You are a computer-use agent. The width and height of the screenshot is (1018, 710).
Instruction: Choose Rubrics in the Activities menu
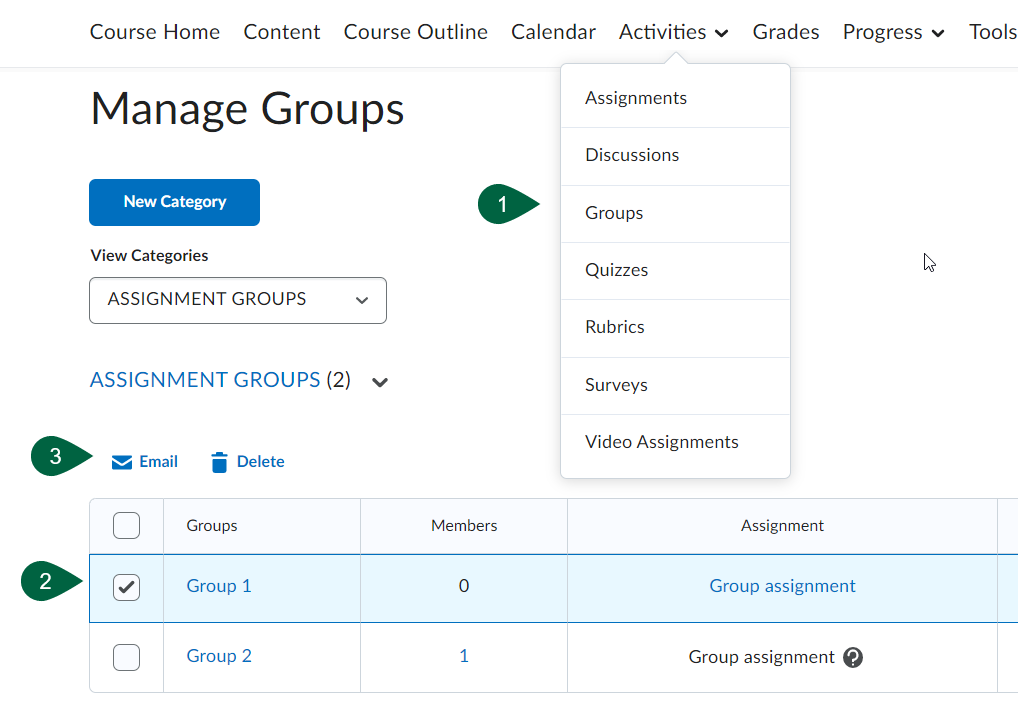pyautogui.click(x=614, y=327)
